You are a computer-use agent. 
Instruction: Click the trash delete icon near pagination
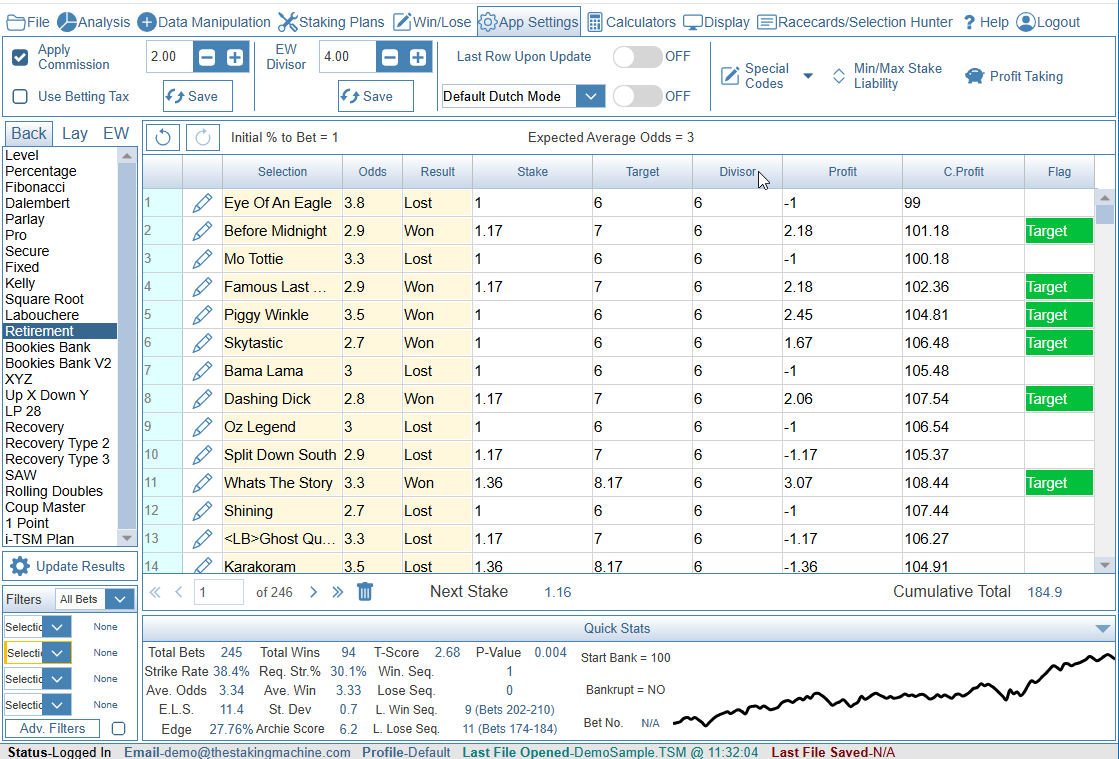tap(365, 592)
